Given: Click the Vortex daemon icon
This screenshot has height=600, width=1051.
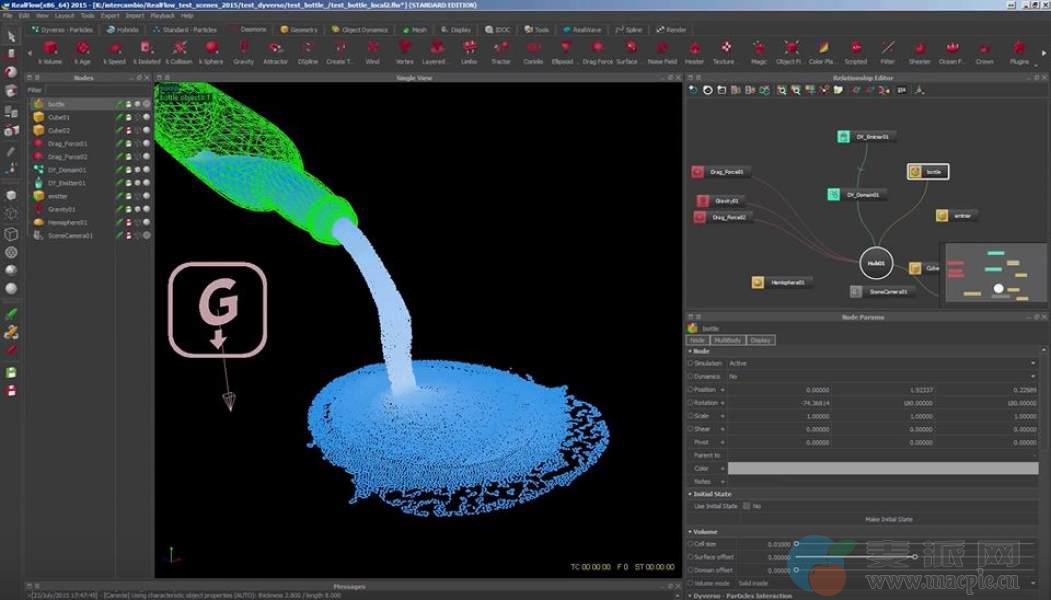Looking at the screenshot, I should (x=404, y=48).
